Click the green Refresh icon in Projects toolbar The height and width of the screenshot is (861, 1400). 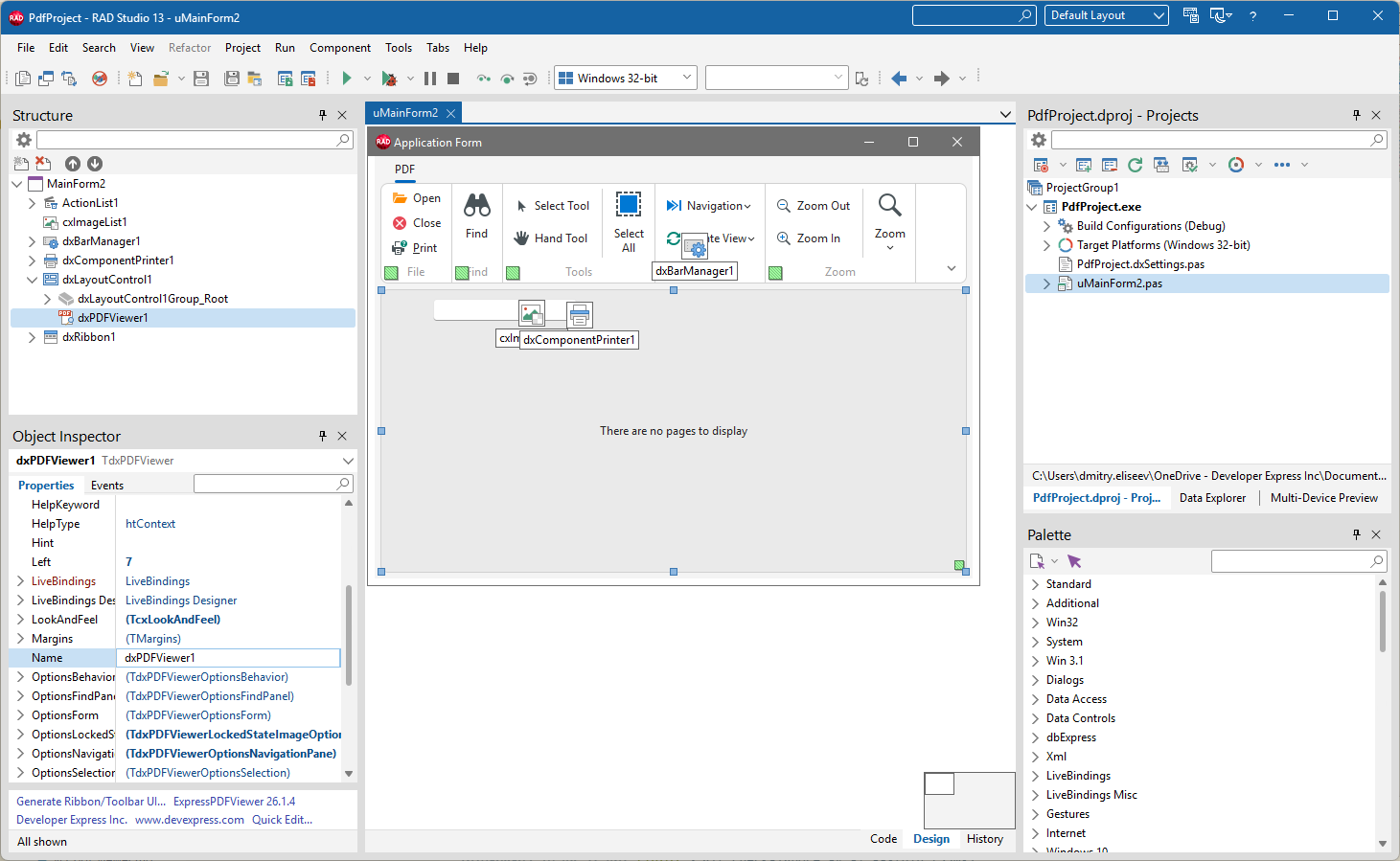(1136, 165)
